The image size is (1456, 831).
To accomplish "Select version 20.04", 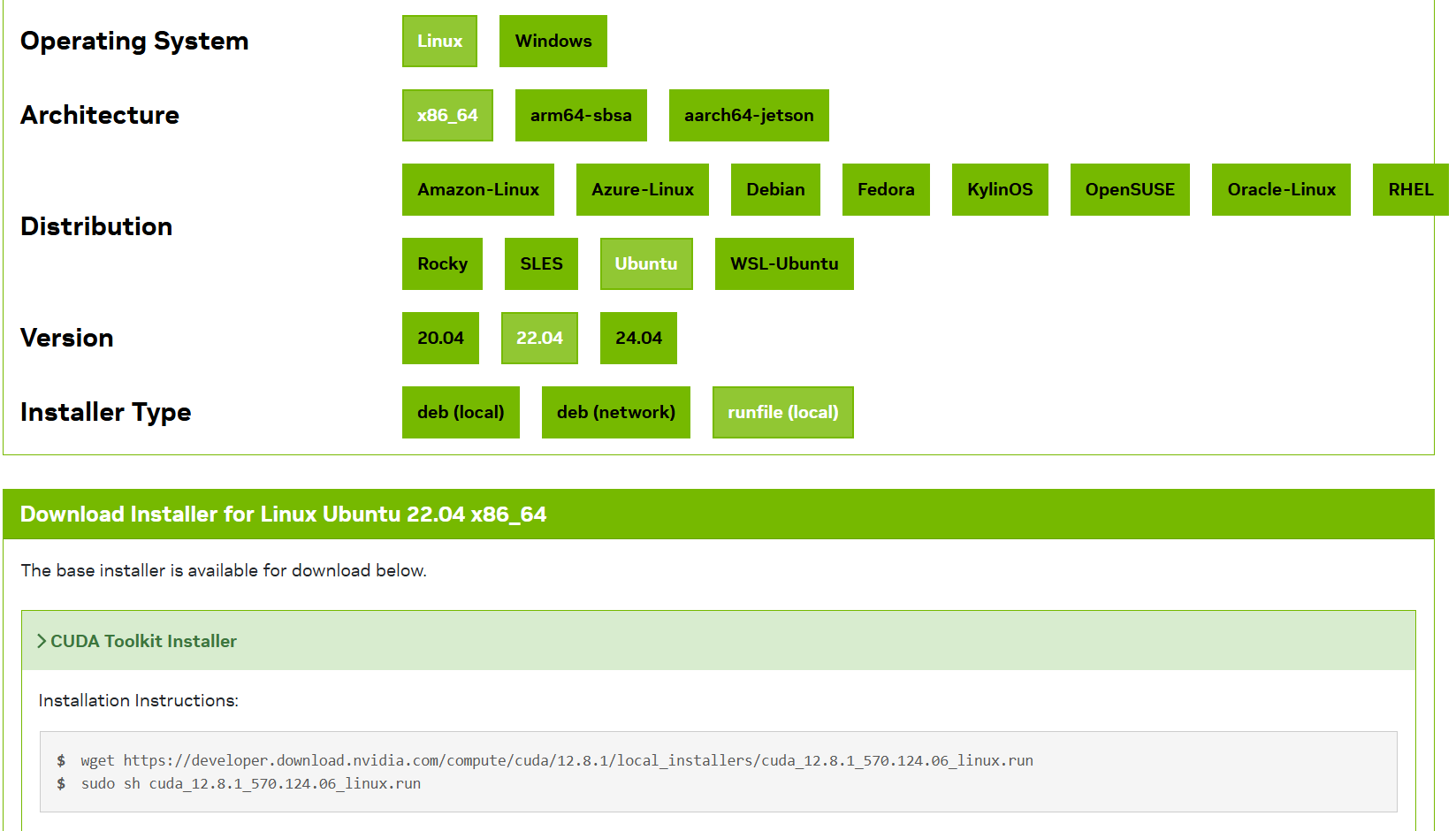I will (440, 338).
